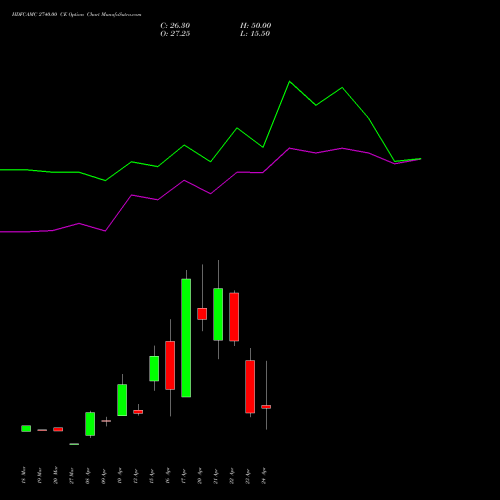500x500 pixels.
Task: Click the tallest green candlestick body
Action: [x=186, y=338]
